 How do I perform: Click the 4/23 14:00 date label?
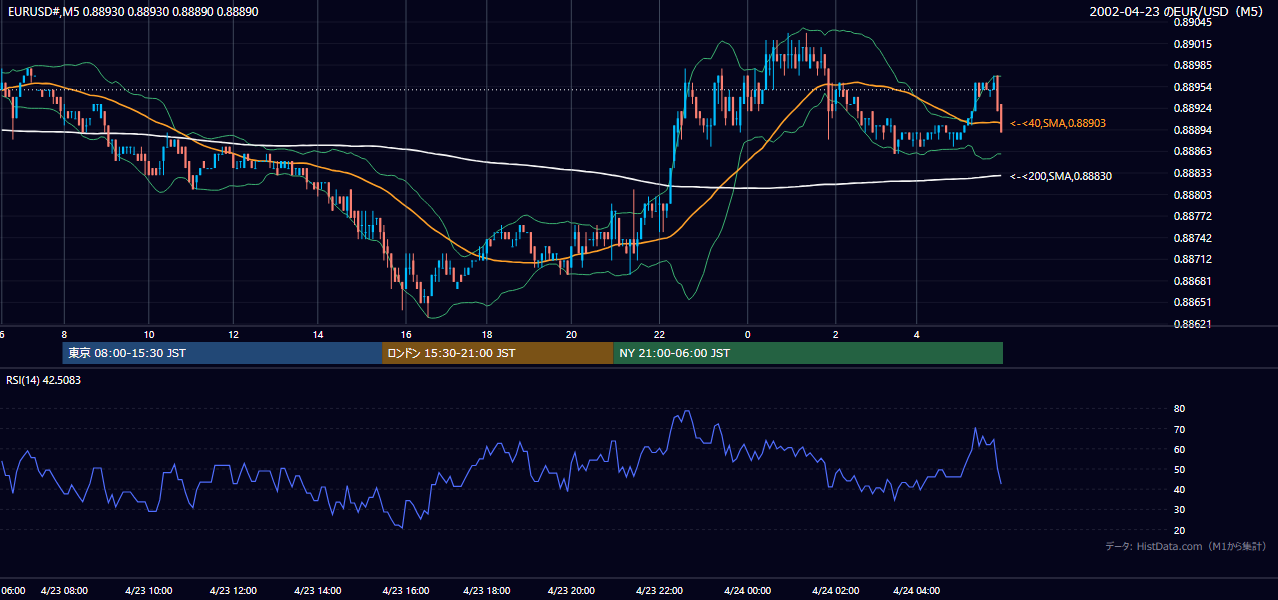319,590
